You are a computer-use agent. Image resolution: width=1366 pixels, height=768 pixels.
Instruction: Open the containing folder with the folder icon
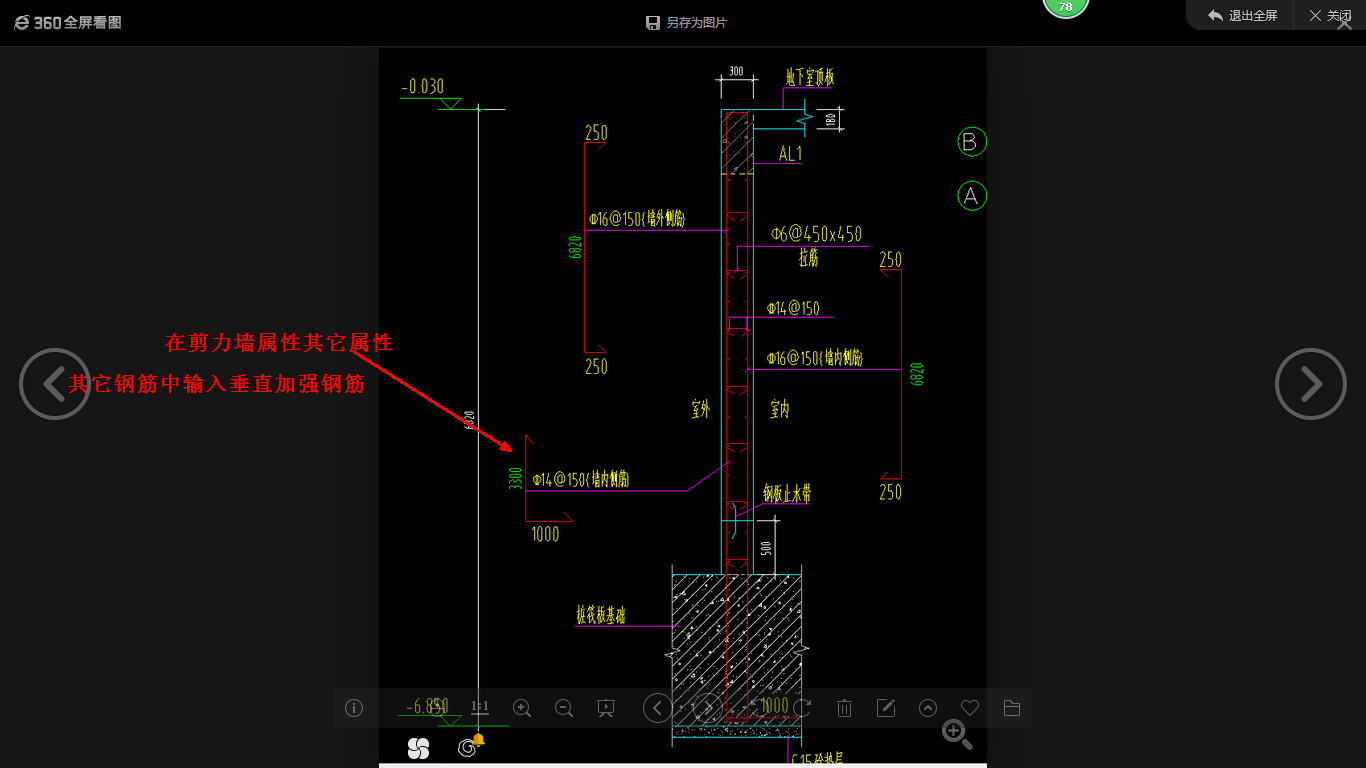1012,708
